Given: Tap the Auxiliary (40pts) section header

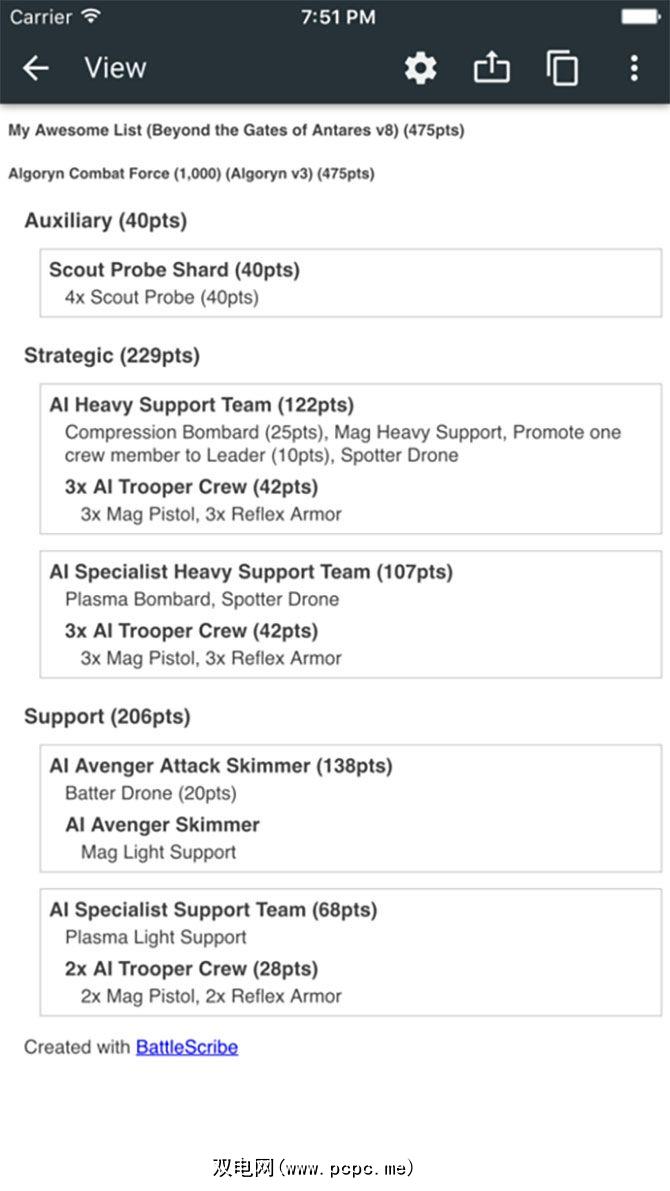Looking at the screenshot, I should 105,221.
